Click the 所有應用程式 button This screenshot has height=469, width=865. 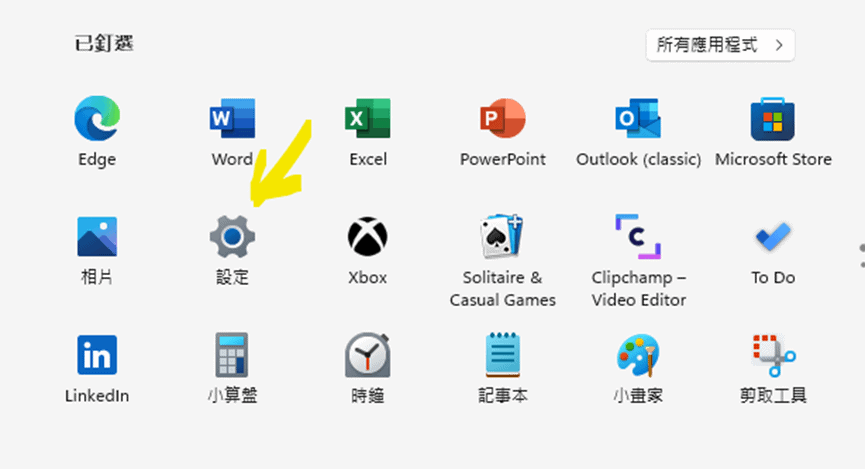[x=720, y=45]
